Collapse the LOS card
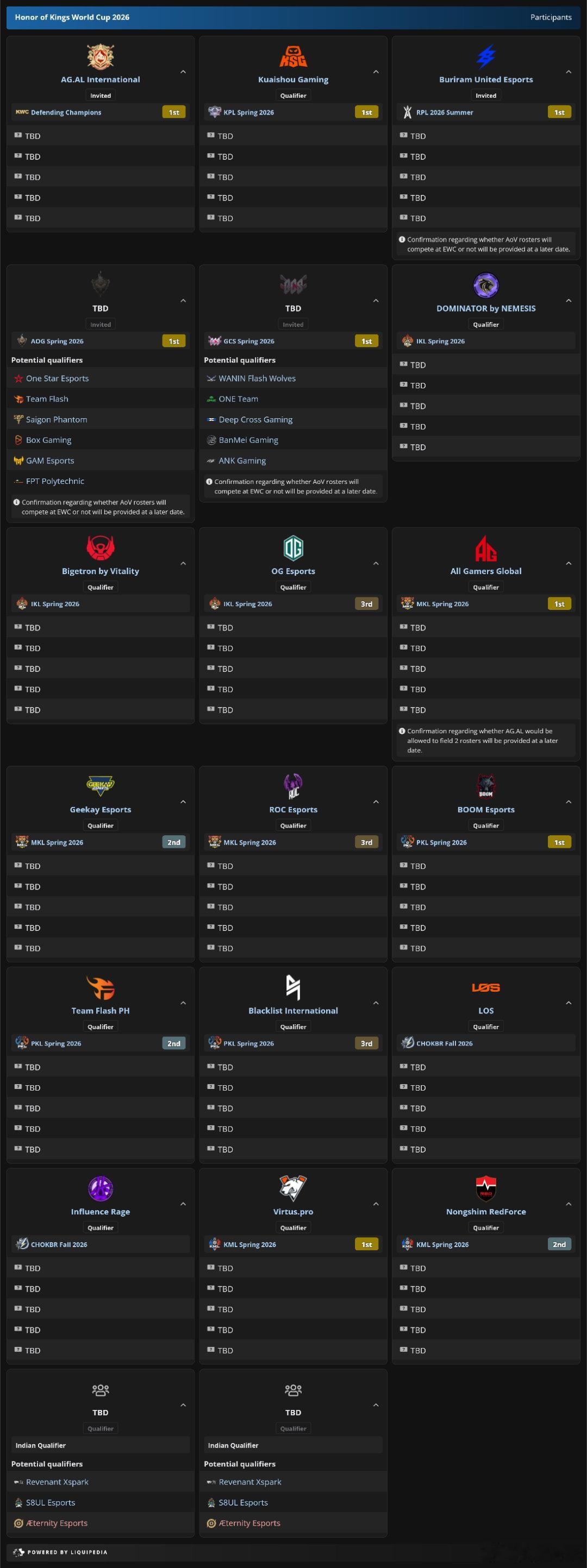The width and height of the screenshot is (587, 1568). [x=569, y=1003]
